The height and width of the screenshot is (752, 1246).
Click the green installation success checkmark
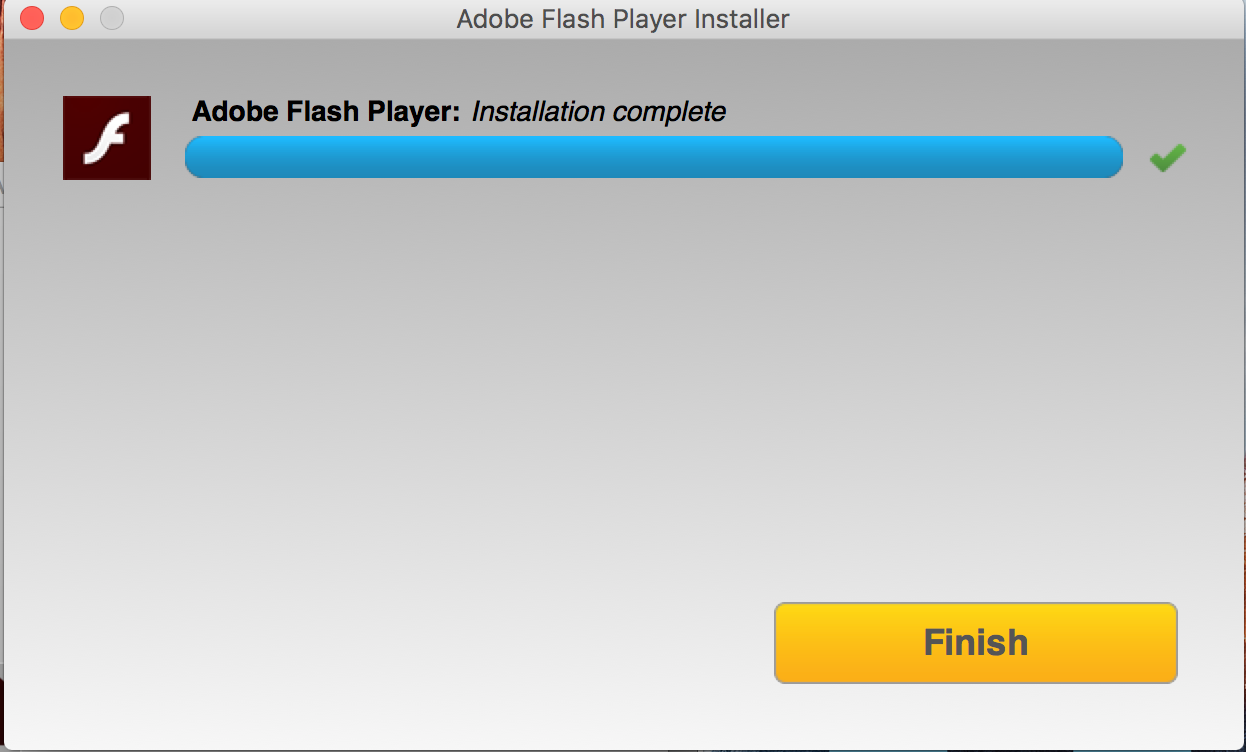click(1167, 158)
